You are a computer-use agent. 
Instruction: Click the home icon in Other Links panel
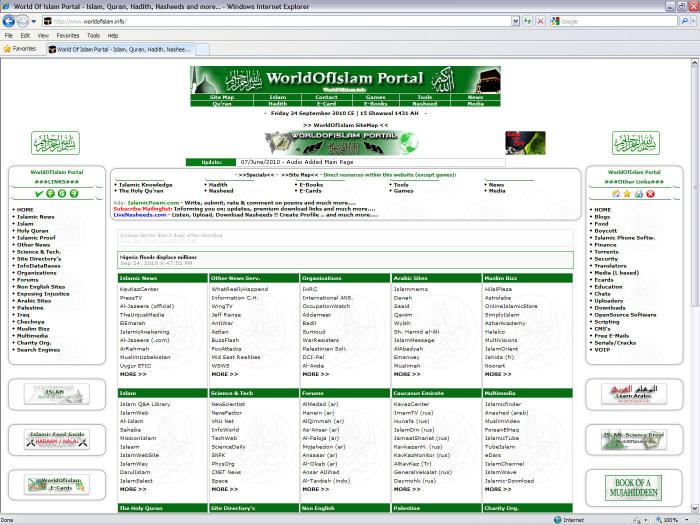pos(616,194)
